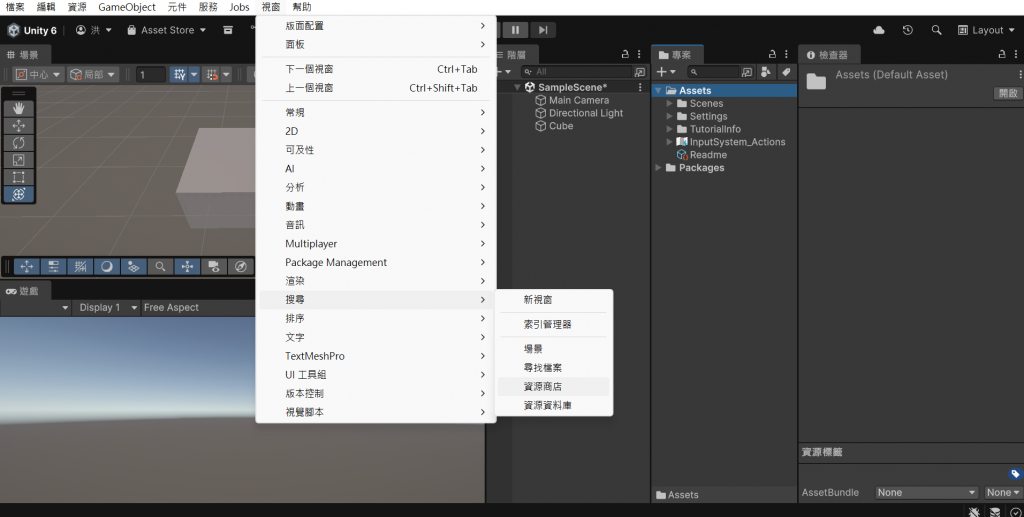Click the Pause playback button
The height and width of the screenshot is (517, 1024).
pos(515,30)
